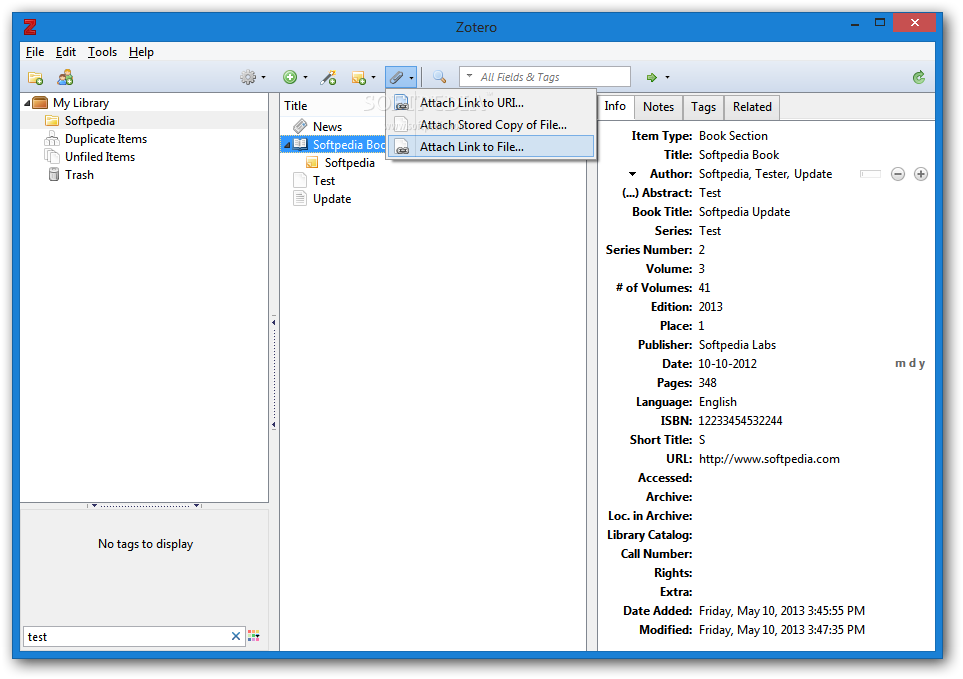This screenshot has height=679, width=963.
Task: Open the File menu
Action: coord(35,52)
